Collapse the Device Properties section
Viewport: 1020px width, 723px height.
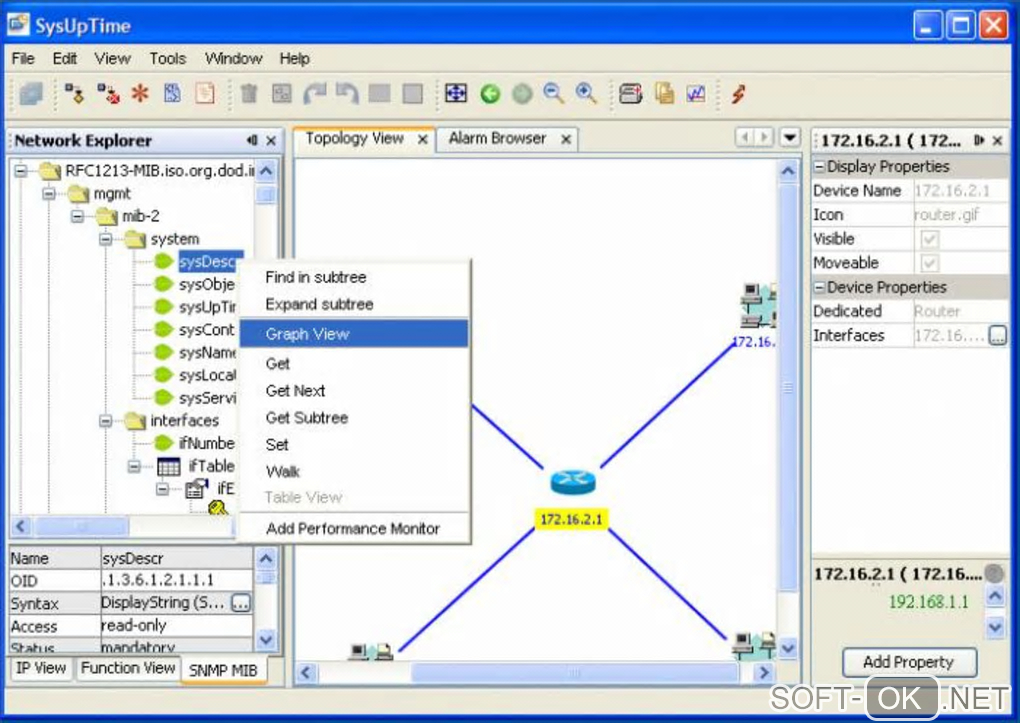click(820, 287)
